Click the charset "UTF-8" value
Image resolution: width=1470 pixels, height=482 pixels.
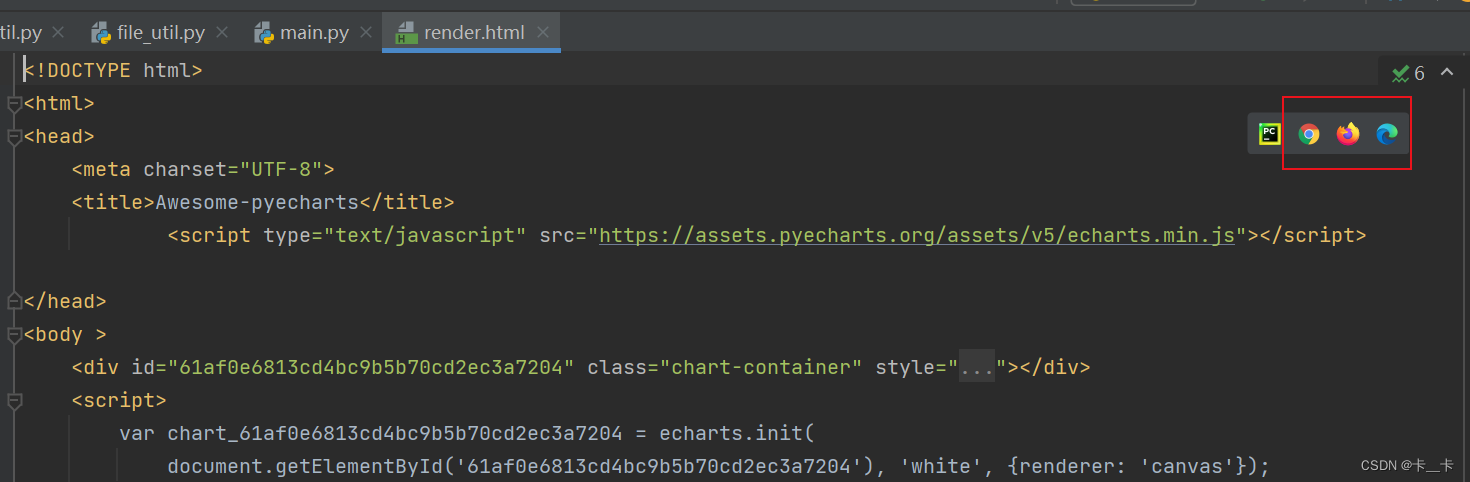pos(281,169)
